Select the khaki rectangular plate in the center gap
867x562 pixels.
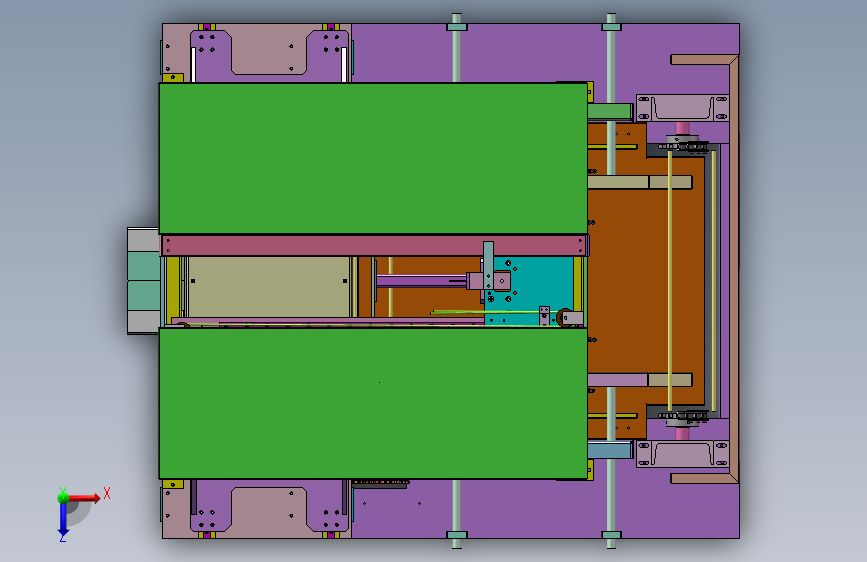[269, 287]
